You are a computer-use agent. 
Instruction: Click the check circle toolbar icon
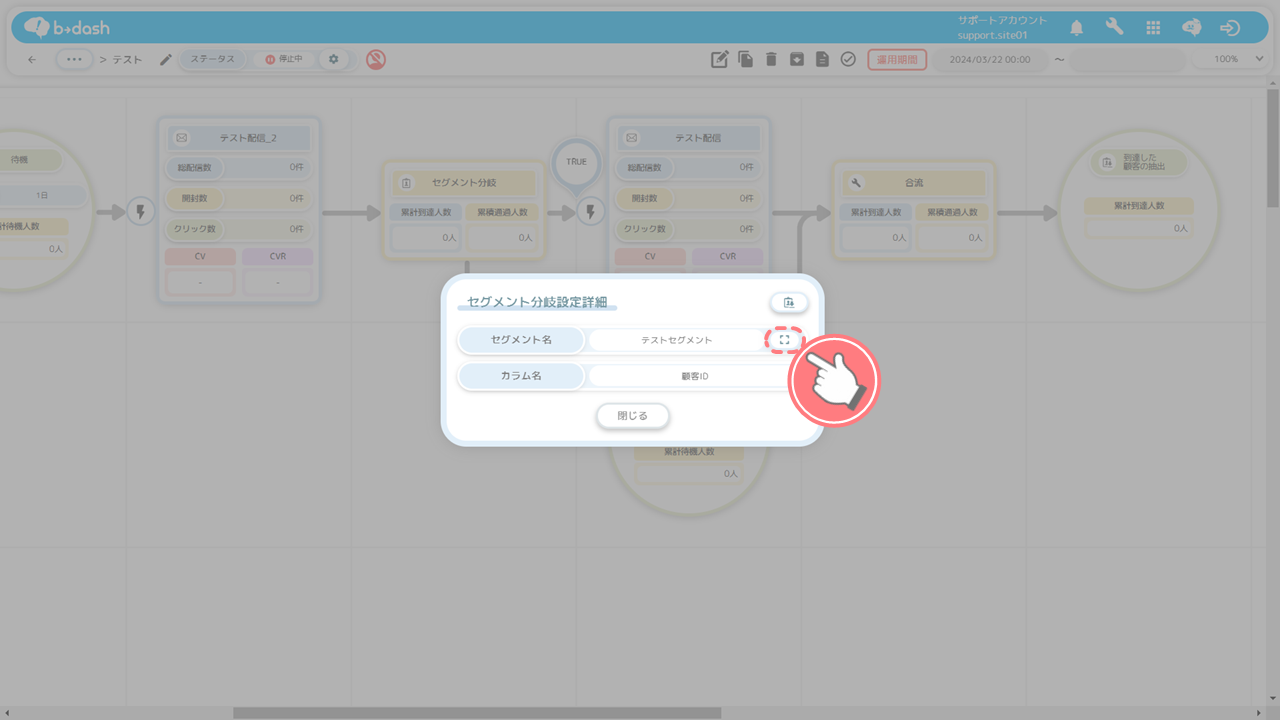[848, 59]
